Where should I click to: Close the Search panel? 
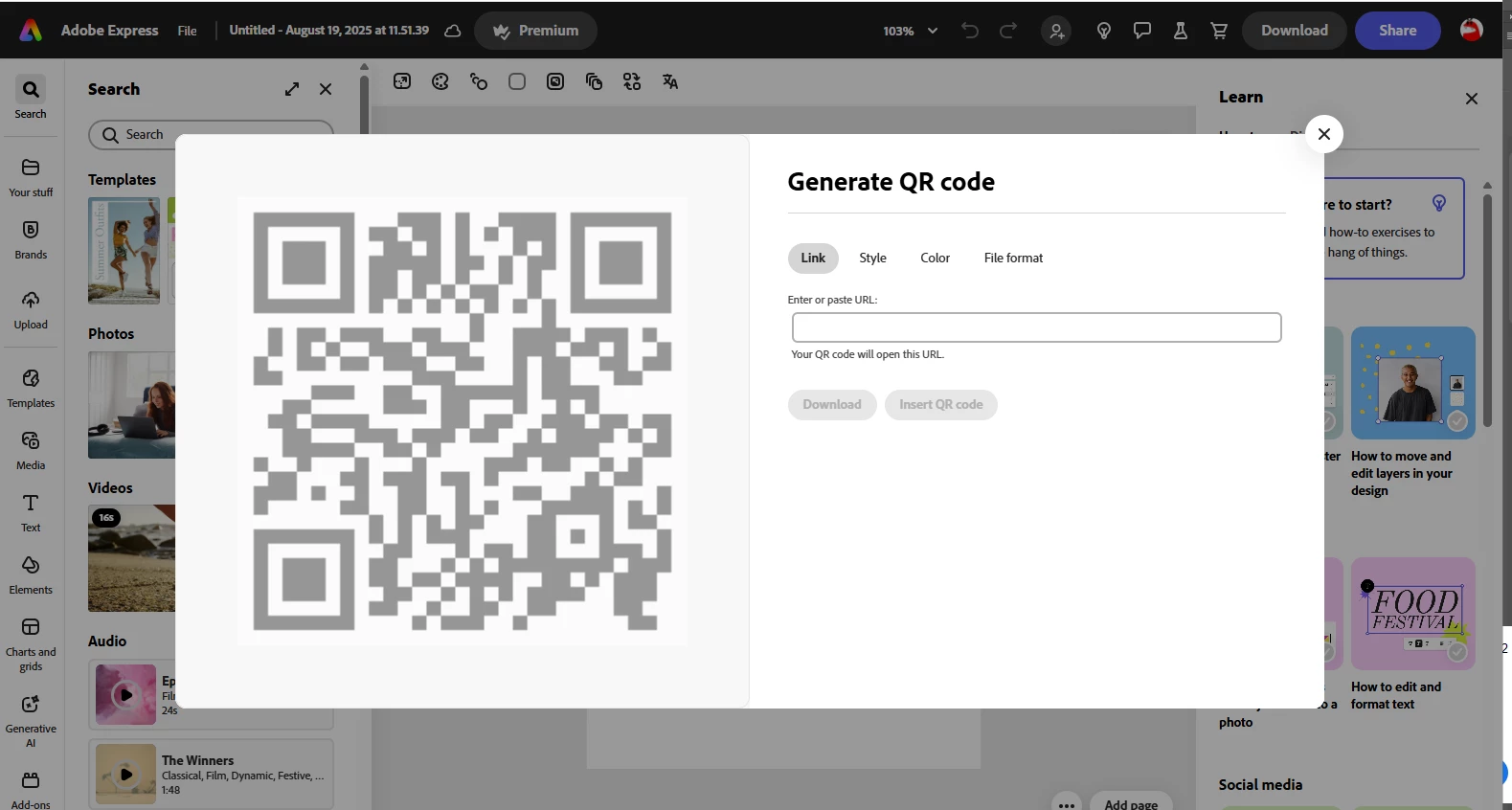tap(326, 89)
